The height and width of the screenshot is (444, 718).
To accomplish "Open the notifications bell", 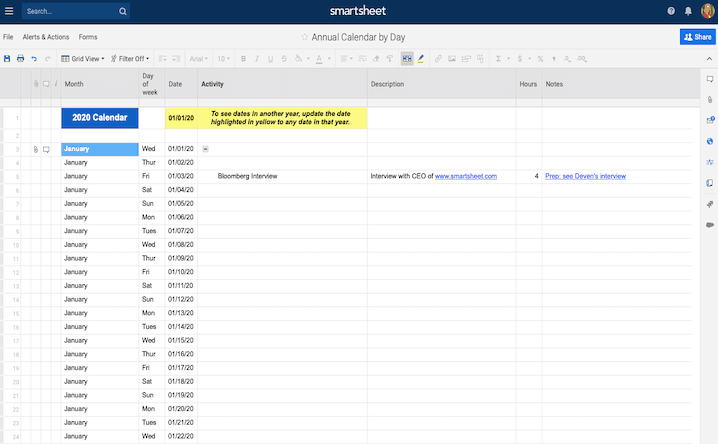I will tap(688, 11).
